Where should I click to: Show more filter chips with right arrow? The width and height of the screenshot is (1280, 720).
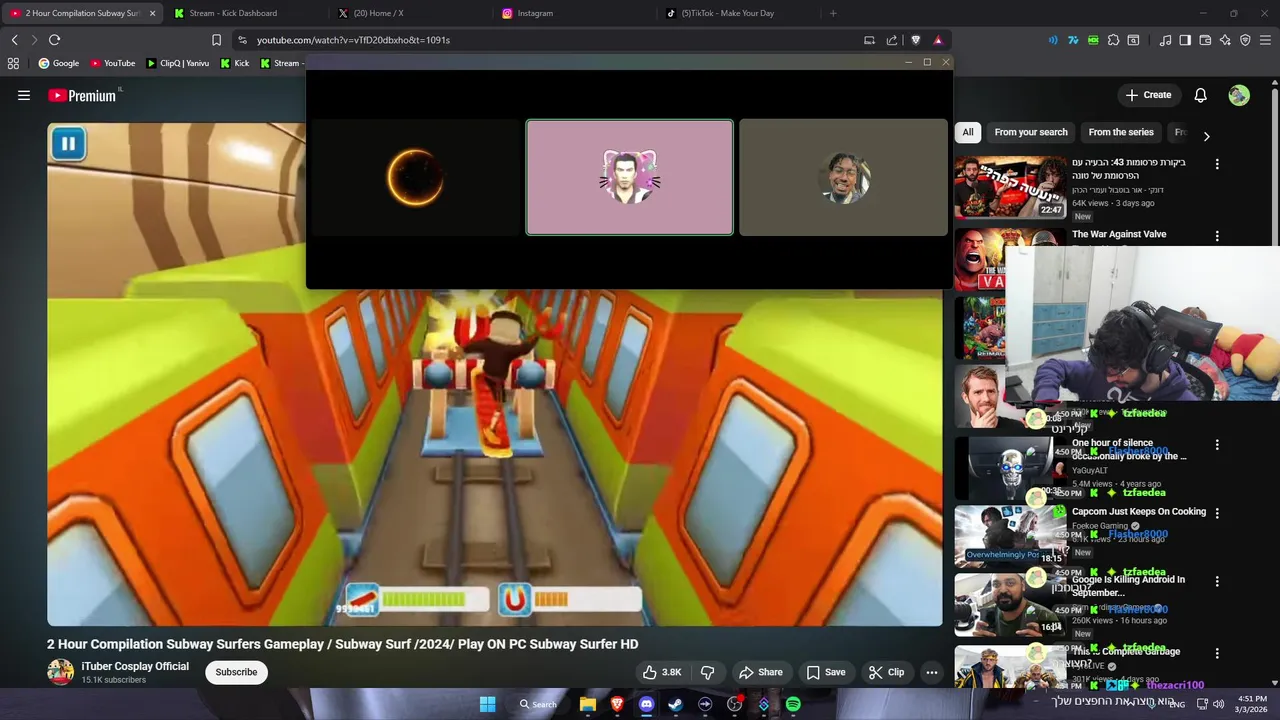coord(1206,136)
